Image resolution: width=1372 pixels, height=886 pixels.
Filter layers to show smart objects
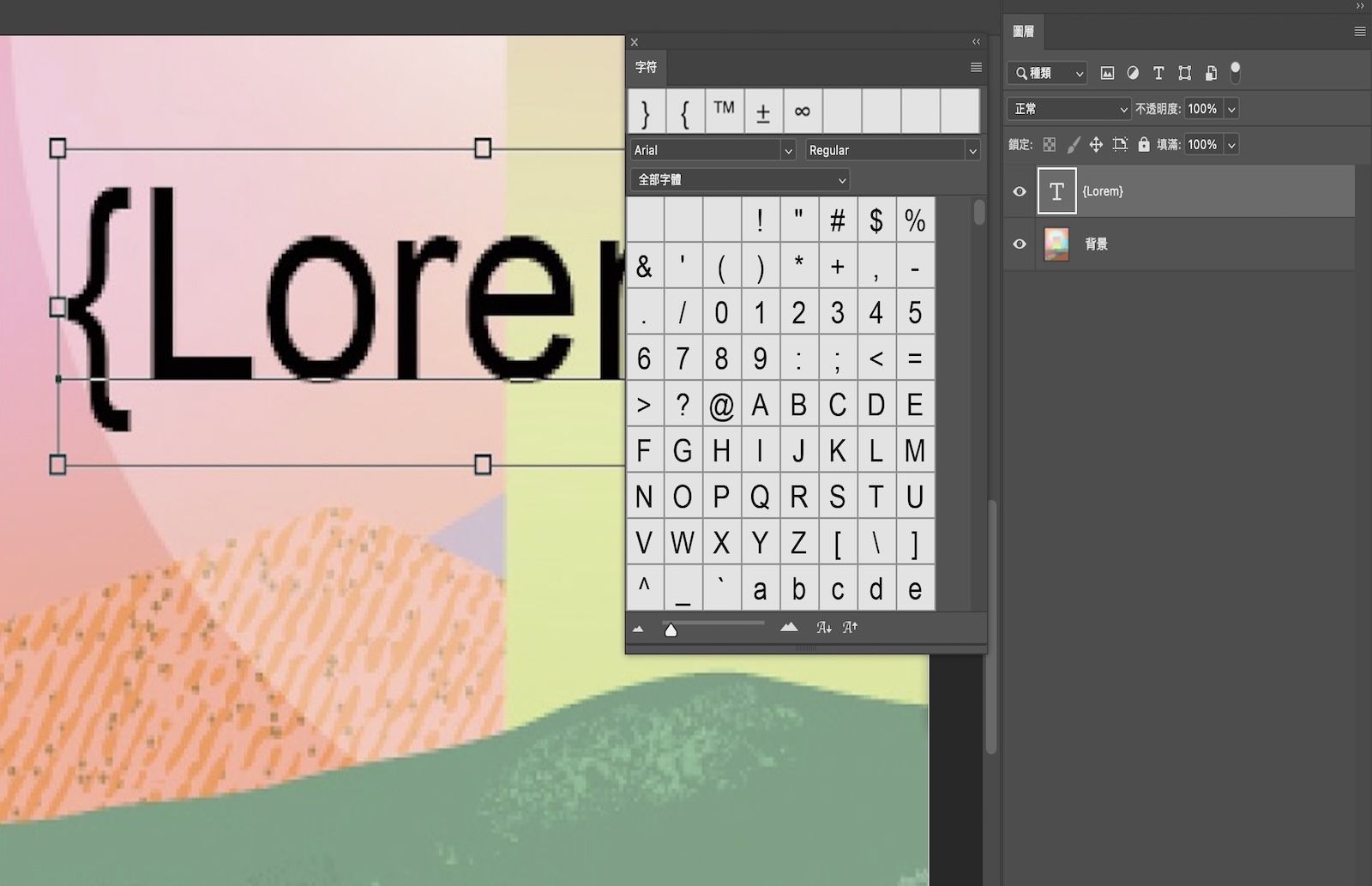[1210, 73]
